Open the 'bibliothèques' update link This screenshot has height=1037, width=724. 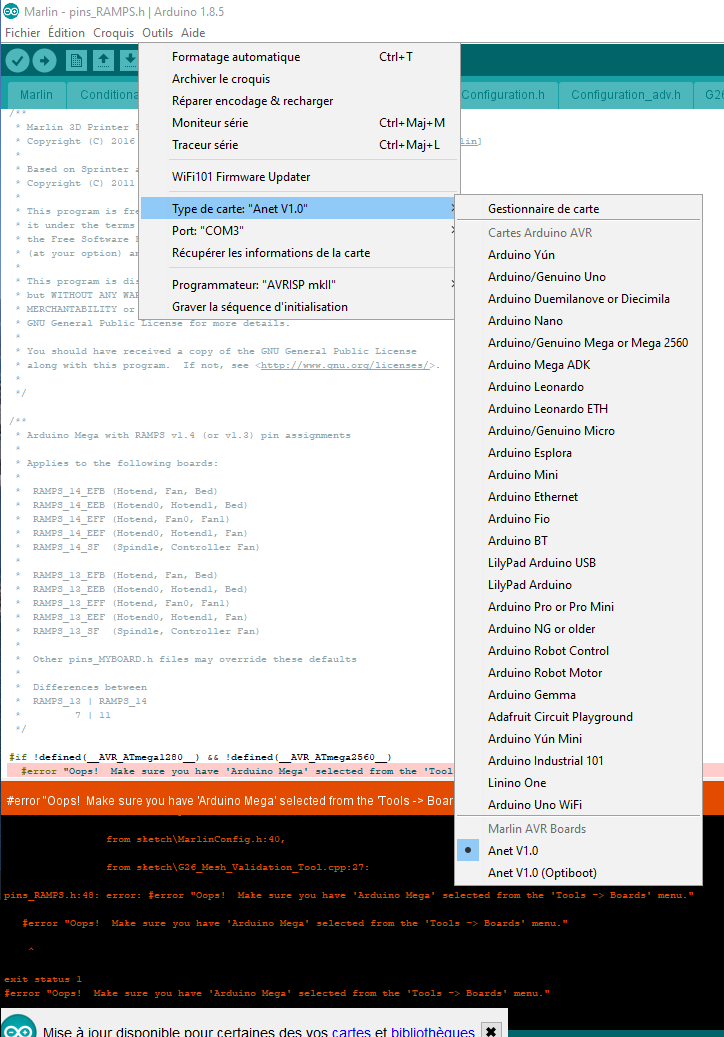tap(432, 1031)
